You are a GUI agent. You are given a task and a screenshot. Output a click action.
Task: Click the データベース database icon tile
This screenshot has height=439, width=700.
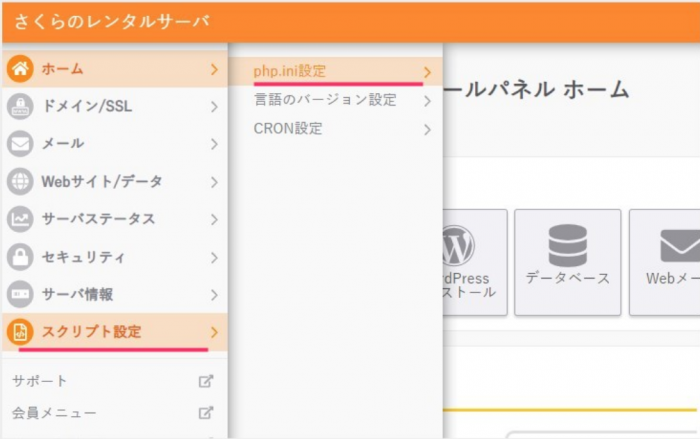point(567,263)
